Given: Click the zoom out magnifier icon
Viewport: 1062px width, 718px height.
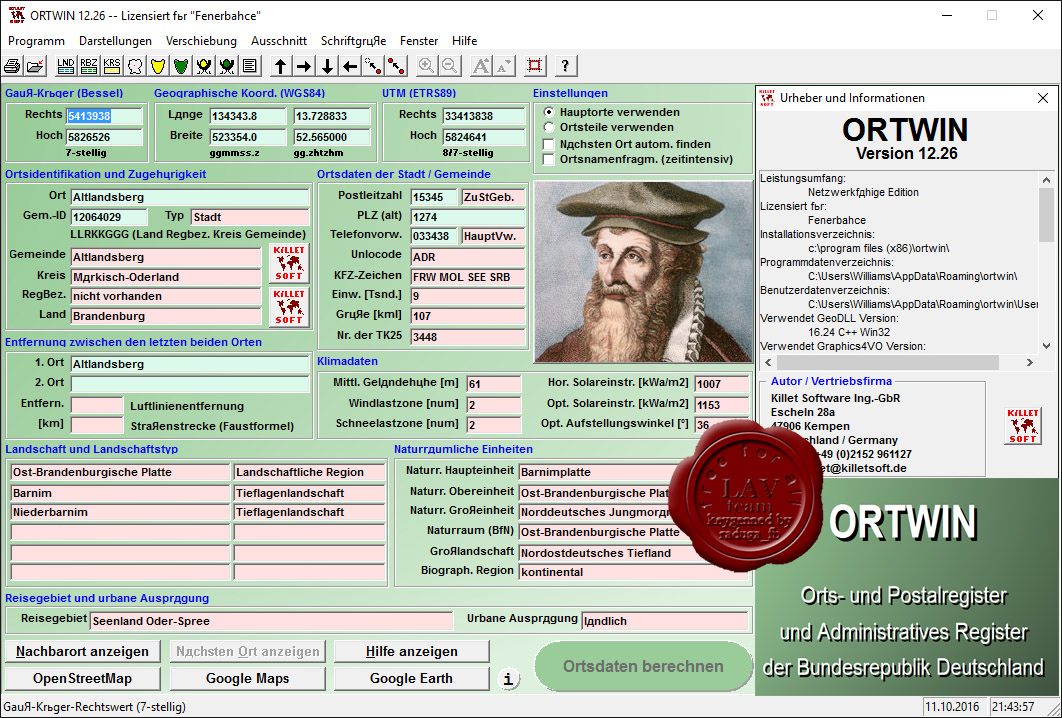Looking at the screenshot, I should pos(450,66).
